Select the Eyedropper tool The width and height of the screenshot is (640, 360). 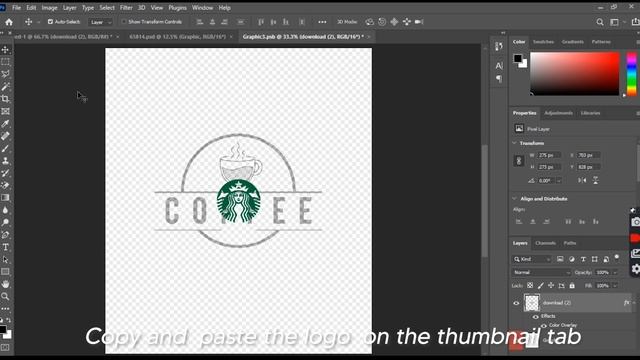[x=5, y=123]
